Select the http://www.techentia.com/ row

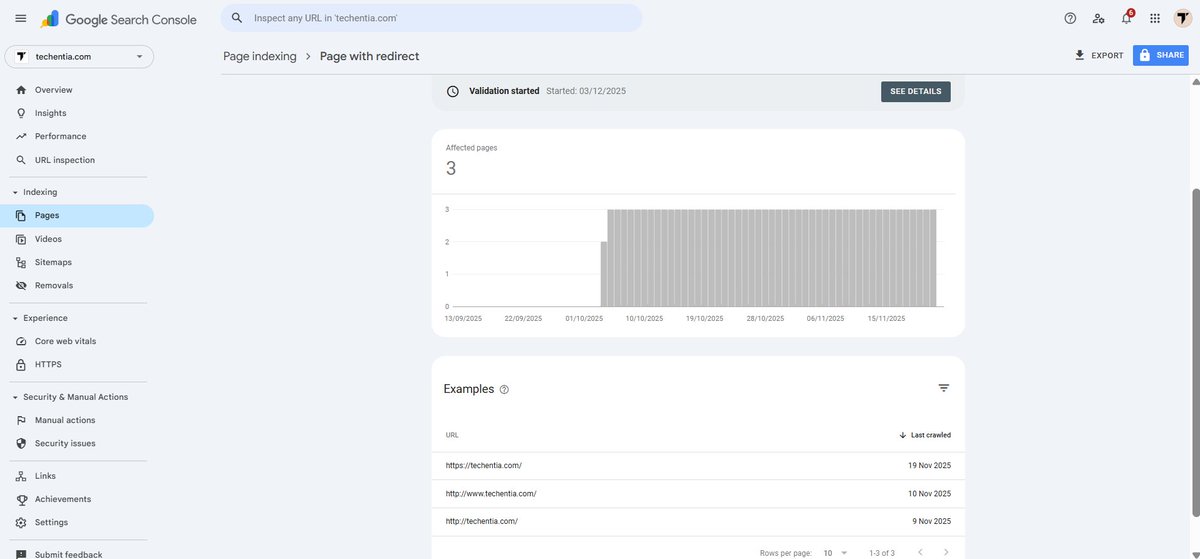(698, 494)
